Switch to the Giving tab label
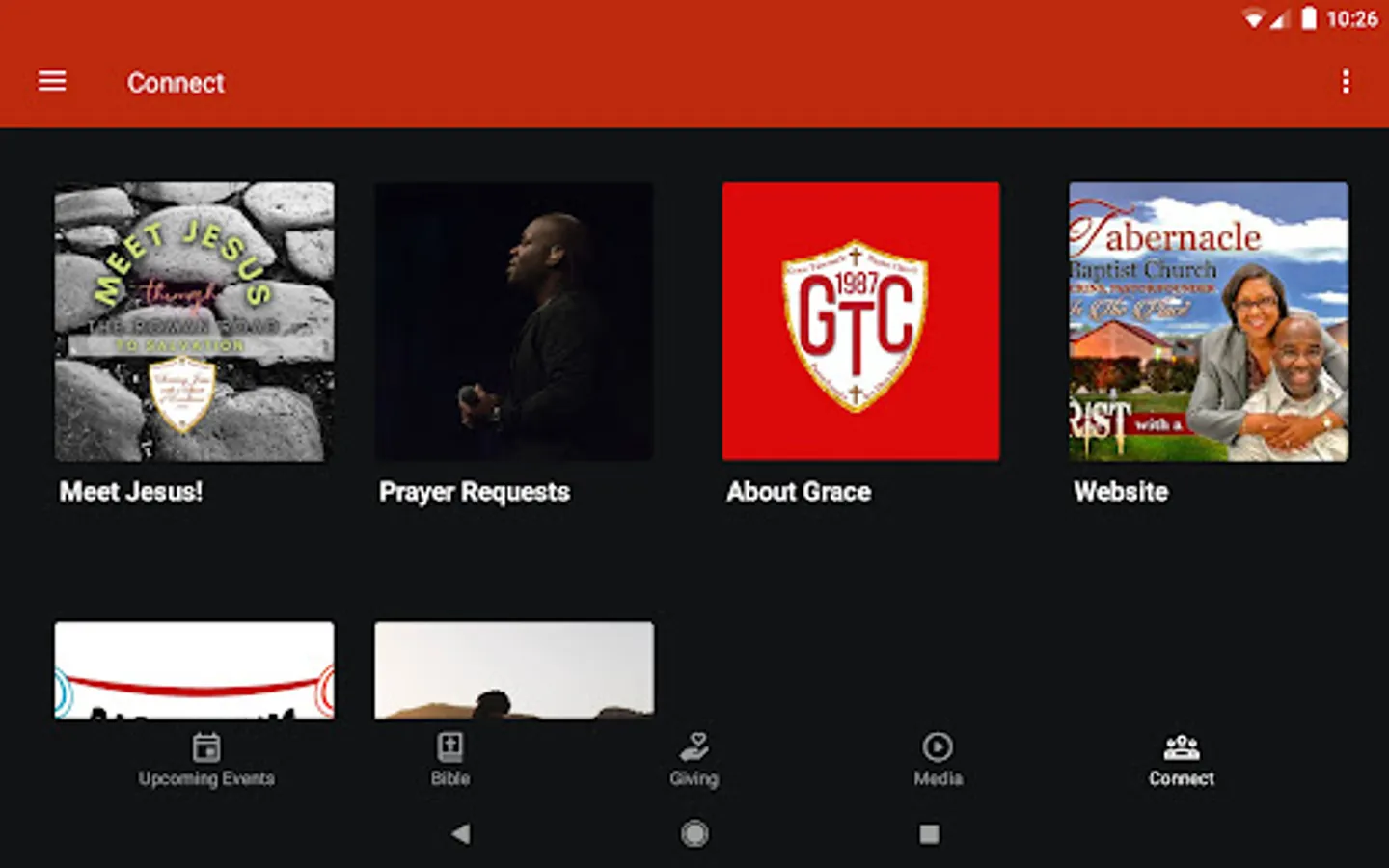Viewport: 1389px width, 868px height. pyautogui.click(x=694, y=778)
